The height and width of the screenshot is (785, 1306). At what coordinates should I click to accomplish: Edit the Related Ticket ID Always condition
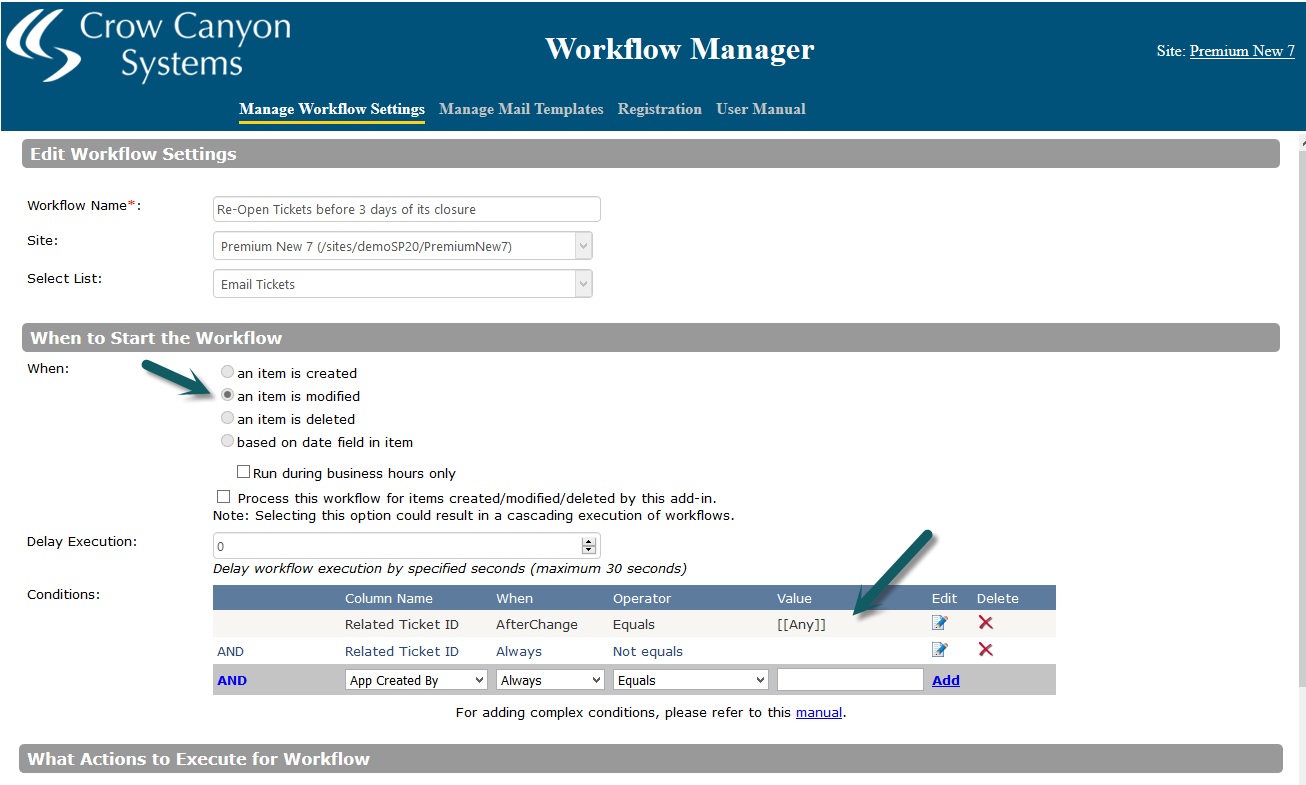click(x=939, y=650)
